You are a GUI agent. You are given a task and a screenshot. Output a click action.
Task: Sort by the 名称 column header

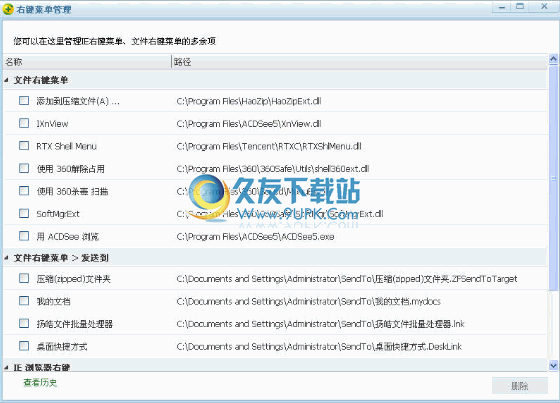pyautogui.click(x=88, y=62)
